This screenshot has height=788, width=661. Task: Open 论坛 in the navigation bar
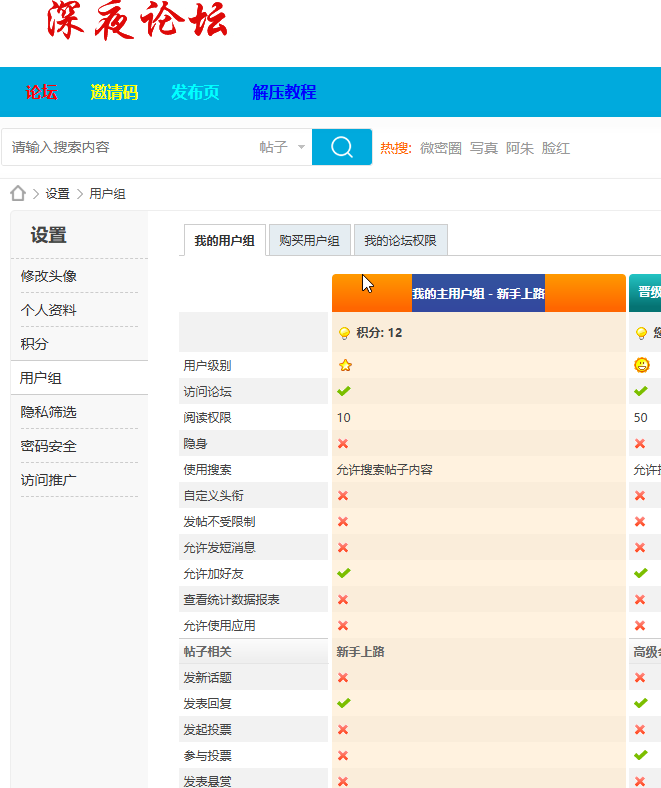tap(41, 92)
